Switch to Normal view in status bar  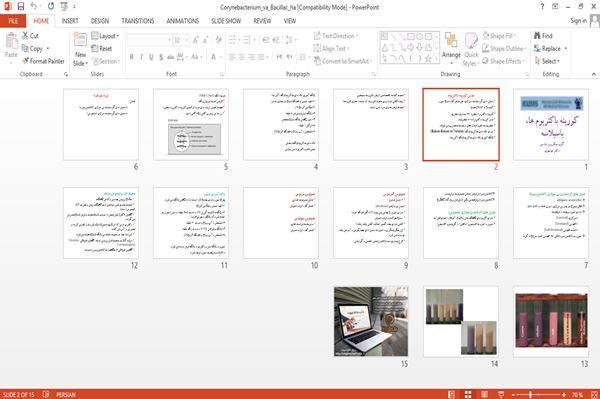(452, 394)
